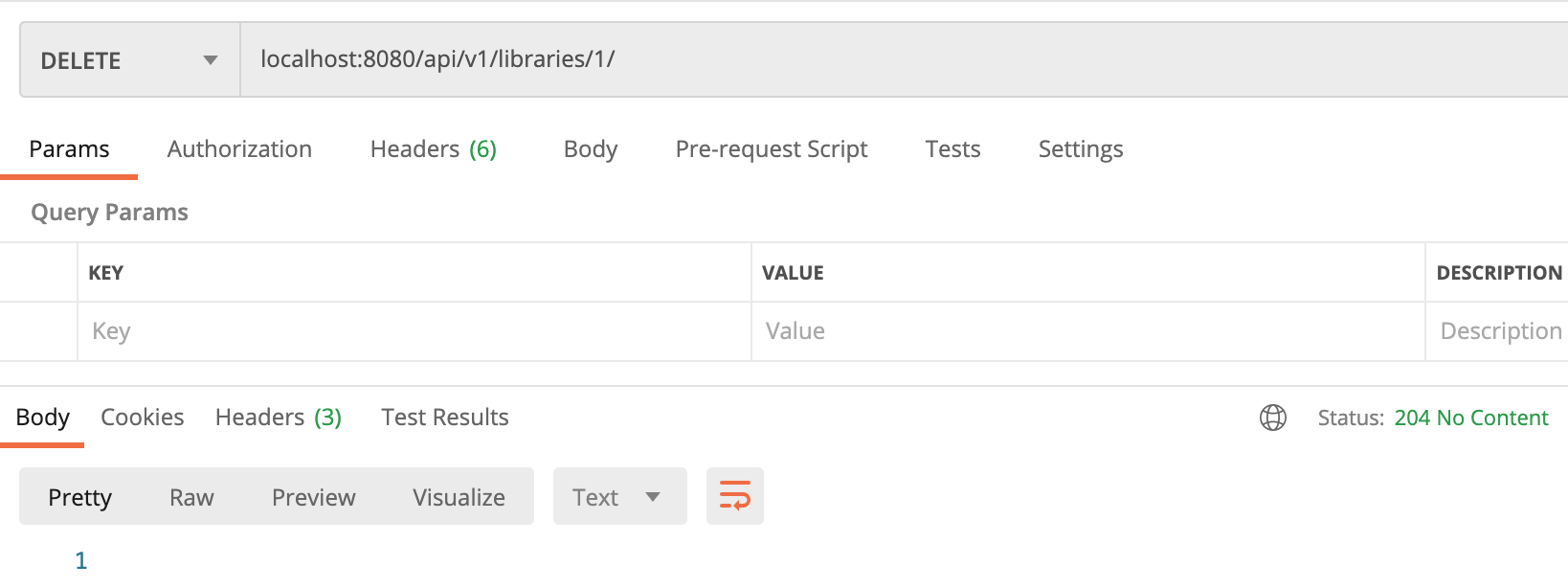Select the request Body tab
This screenshot has height=588, width=1568.
coord(590,149)
